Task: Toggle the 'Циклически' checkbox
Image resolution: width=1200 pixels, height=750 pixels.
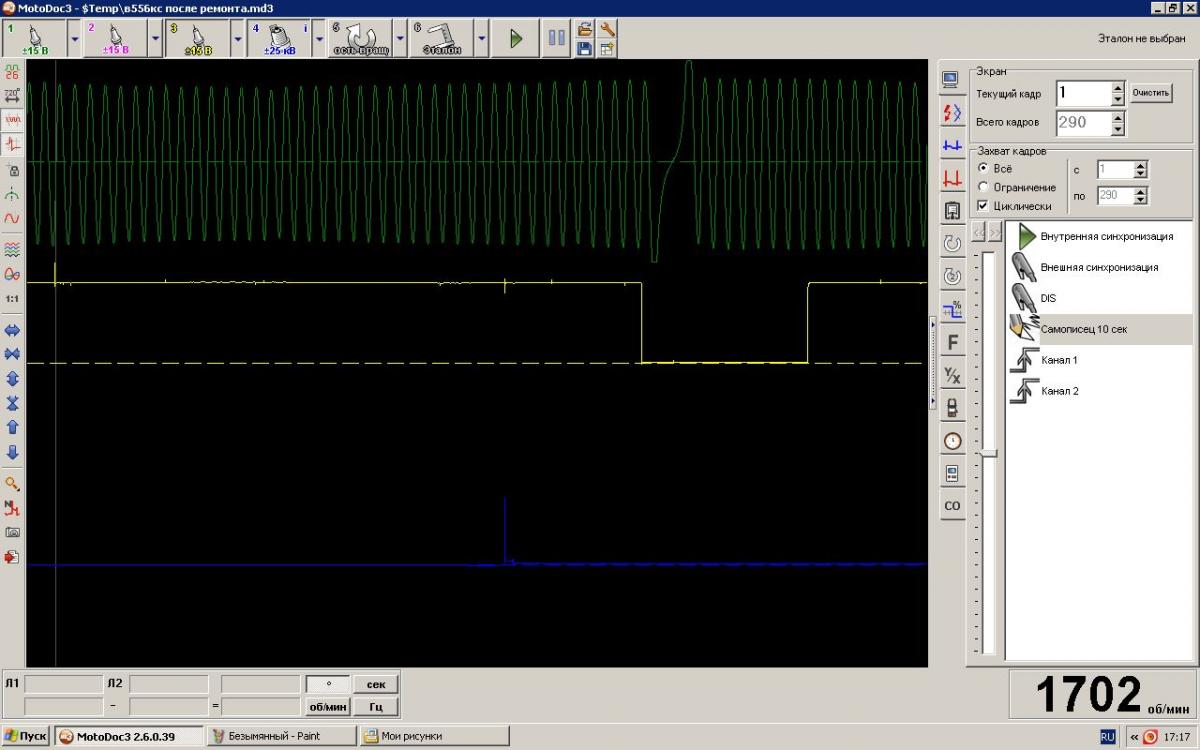Action: point(983,206)
